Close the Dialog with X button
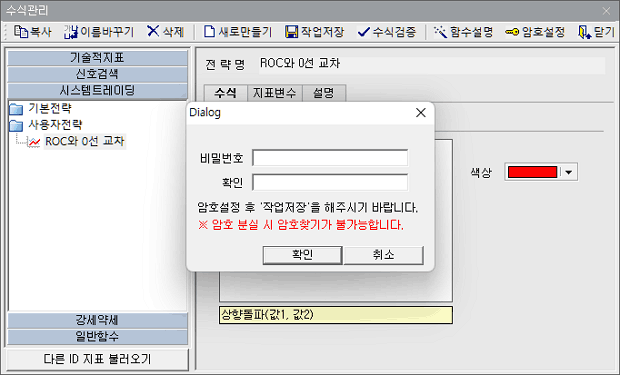The image size is (620, 375). (421, 113)
